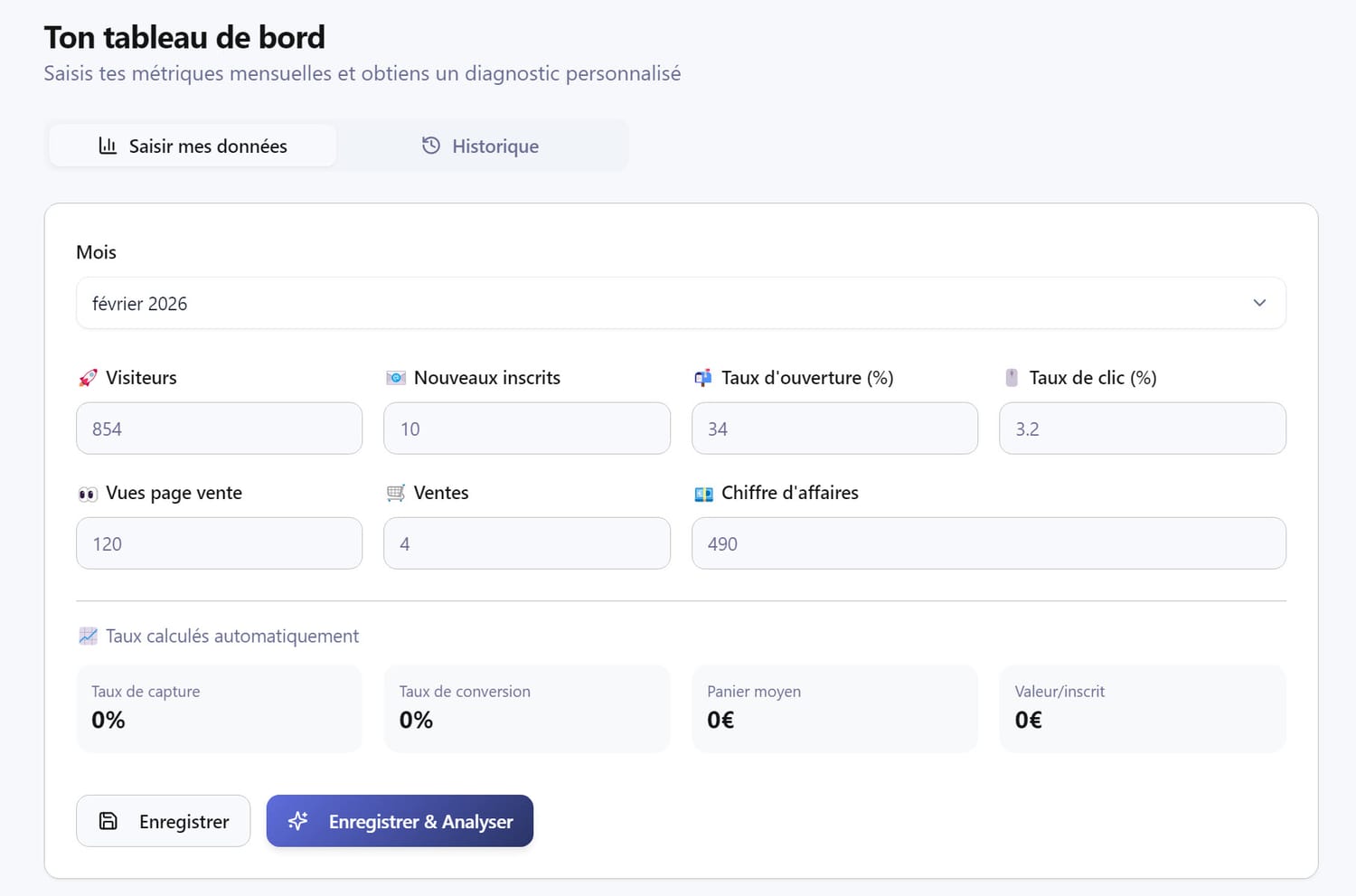Click into the Nouveaux inscrits field
The height and width of the screenshot is (896, 1356).
(526, 429)
